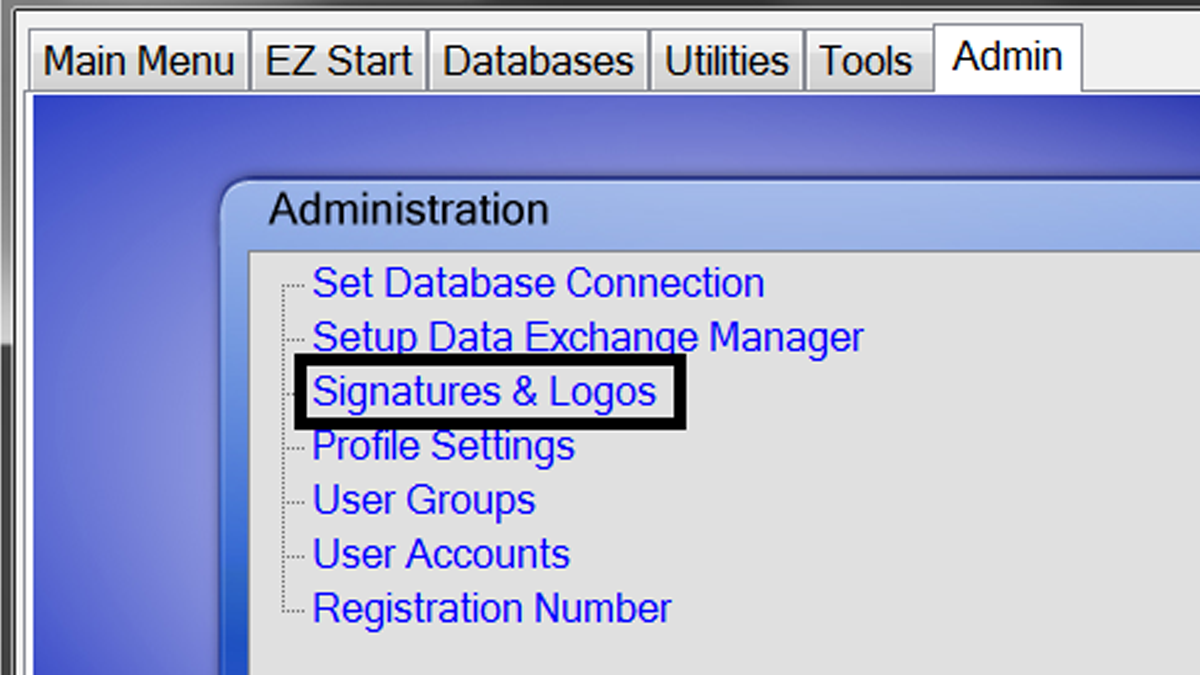Open the Tools tab
This screenshot has height=675, width=1200.
[864, 60]
